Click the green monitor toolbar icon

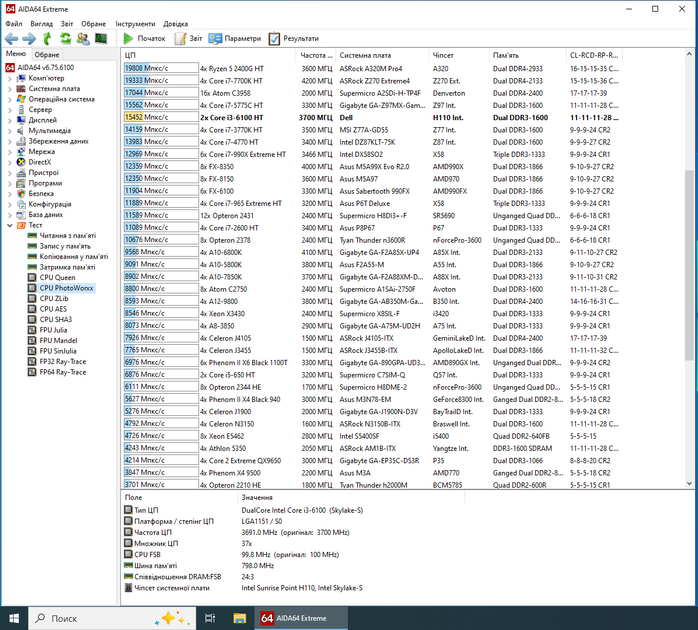(x=101, y=39)
